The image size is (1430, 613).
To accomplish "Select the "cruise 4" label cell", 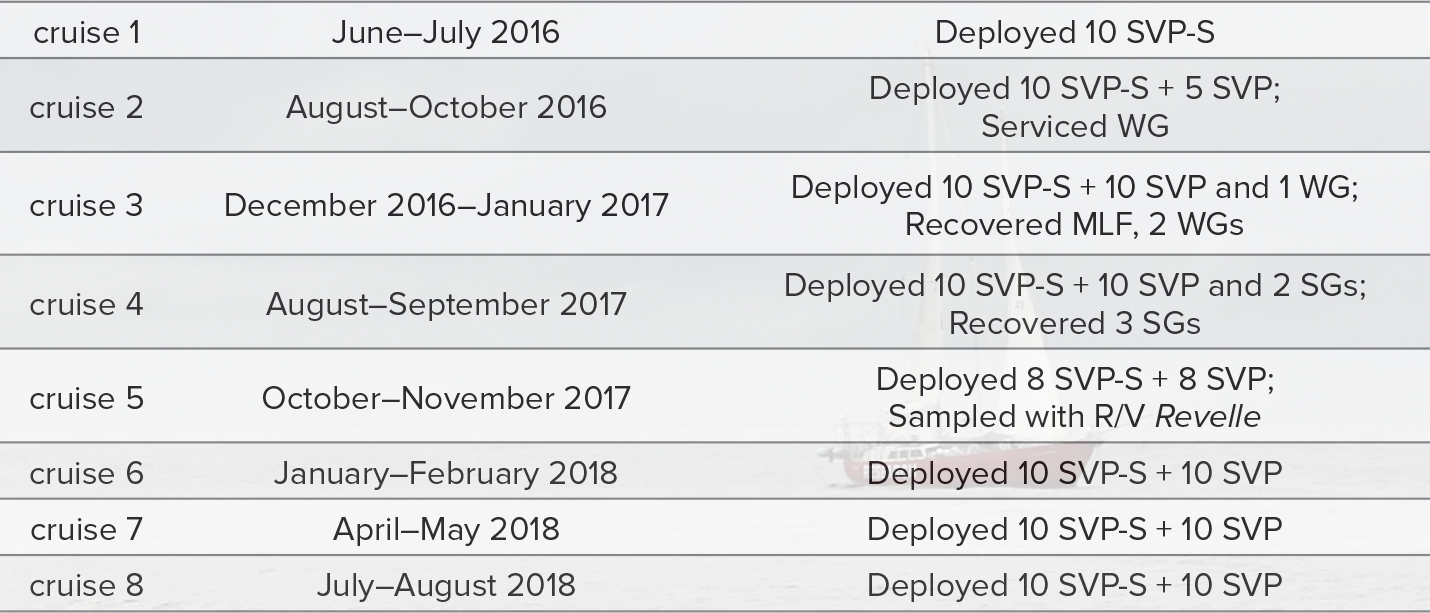I will pyautogui.click(x=87, y=303).
